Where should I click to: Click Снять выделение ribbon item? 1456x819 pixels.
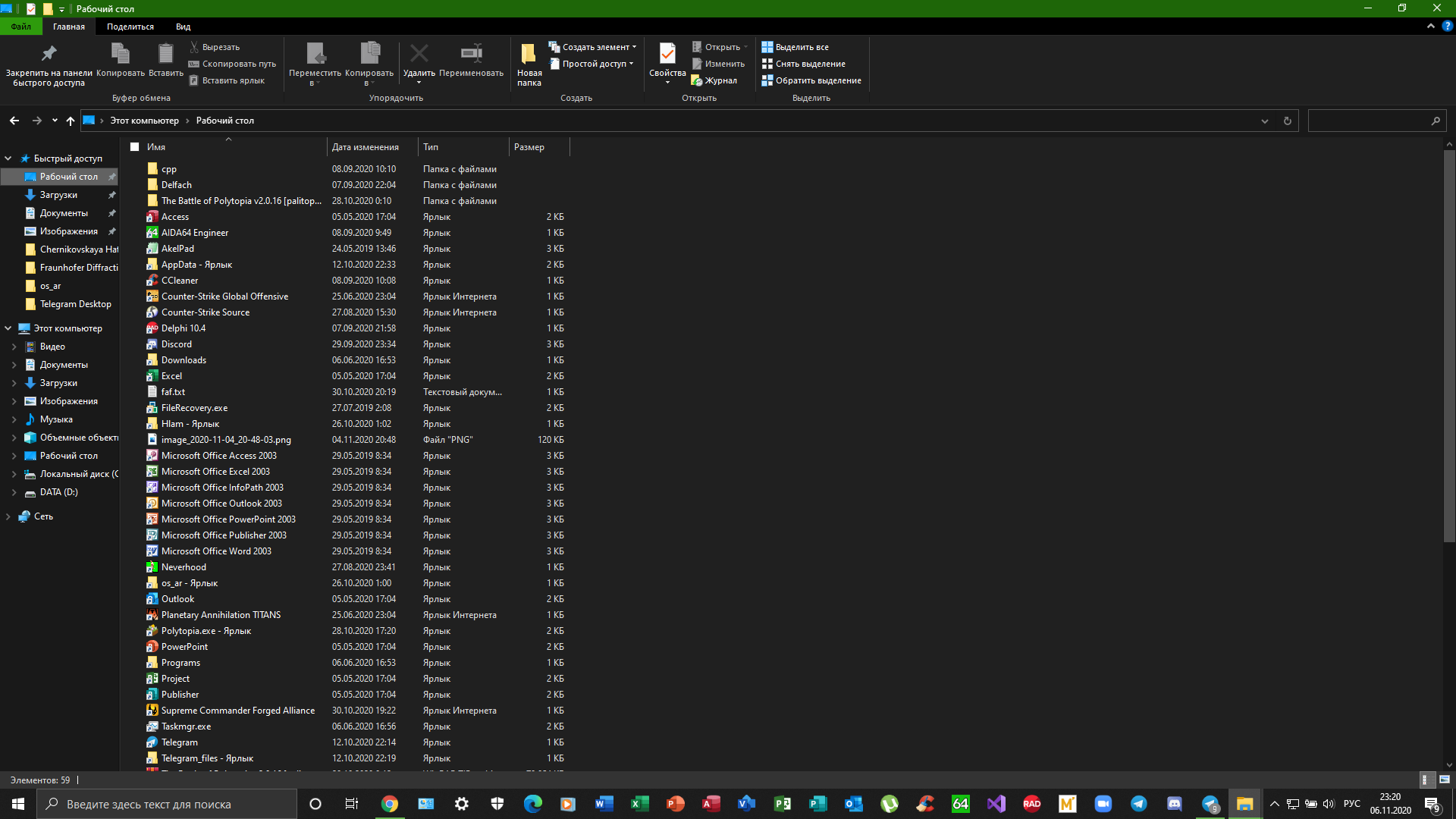point(803,64)
